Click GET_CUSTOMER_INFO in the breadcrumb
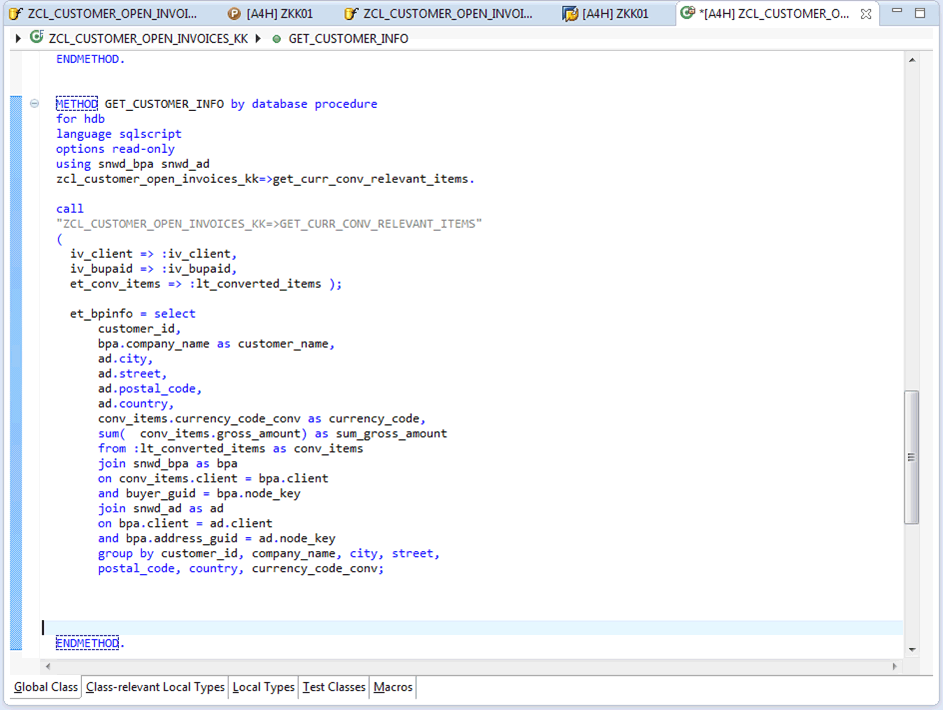Screen dimensions: 943x710 [348, 38]
